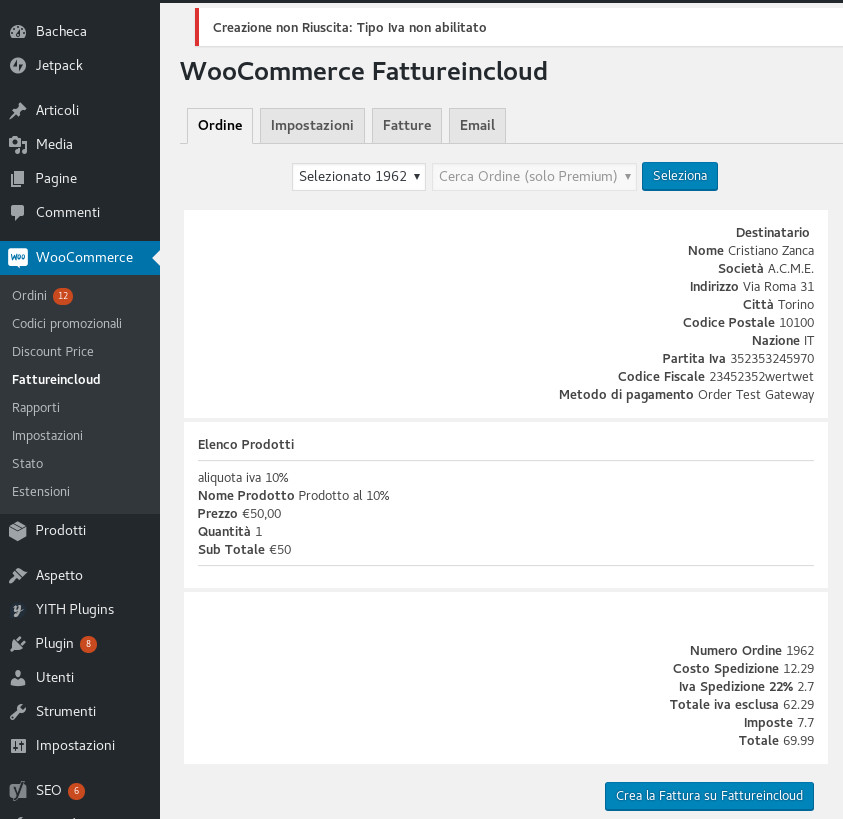Go to Bacheca in the sidebar
The image size is (843, 819).
[61, 32]
